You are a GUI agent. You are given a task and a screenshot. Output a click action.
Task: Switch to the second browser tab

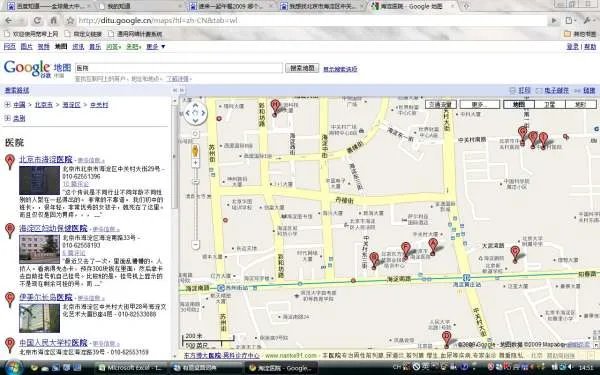pos(138,6)
